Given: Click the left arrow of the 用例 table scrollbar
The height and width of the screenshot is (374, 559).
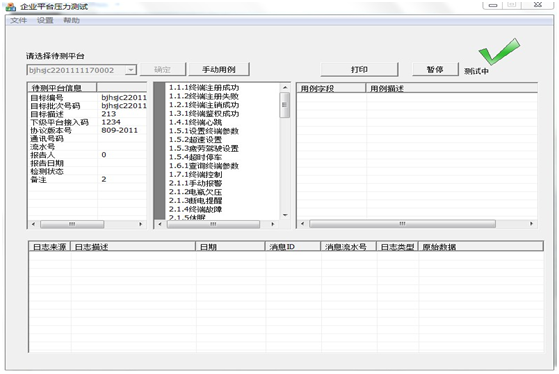Looking at the screenshot, I should click(x=302, y=224).
